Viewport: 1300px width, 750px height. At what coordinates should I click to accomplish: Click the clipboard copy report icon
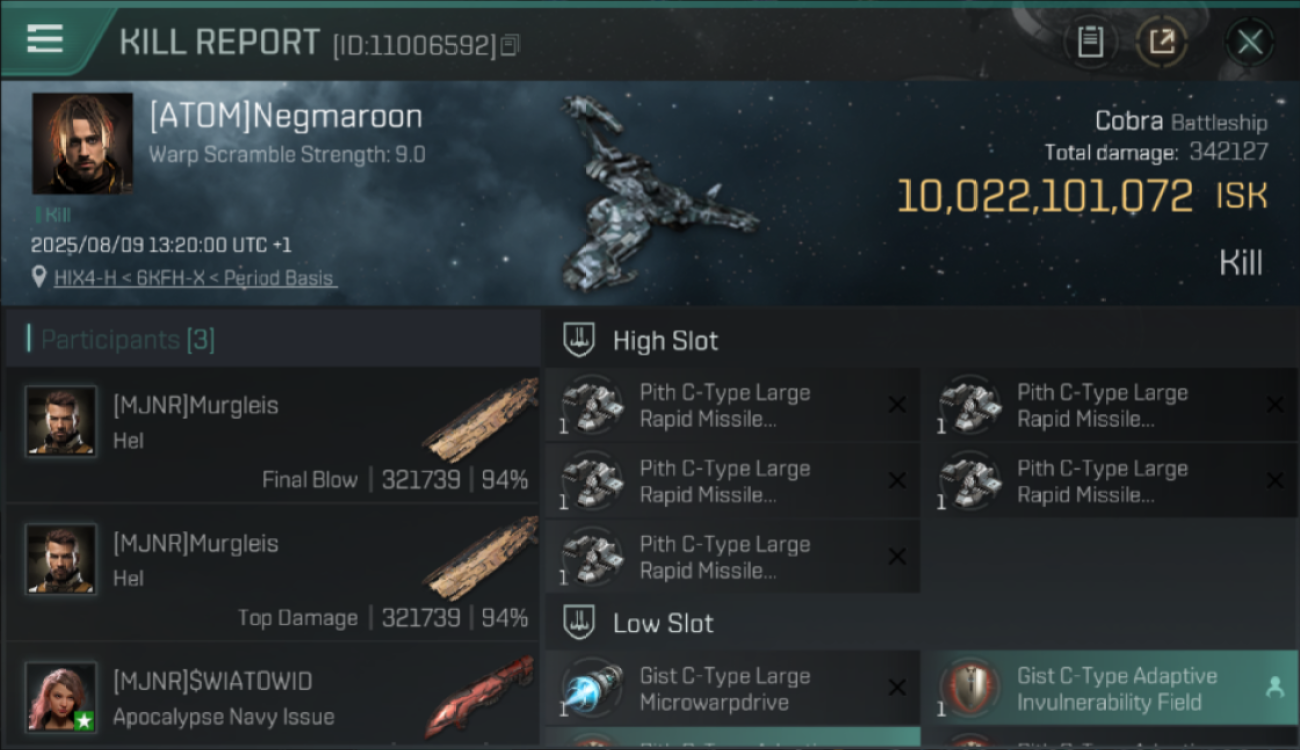click(1090, 42)
